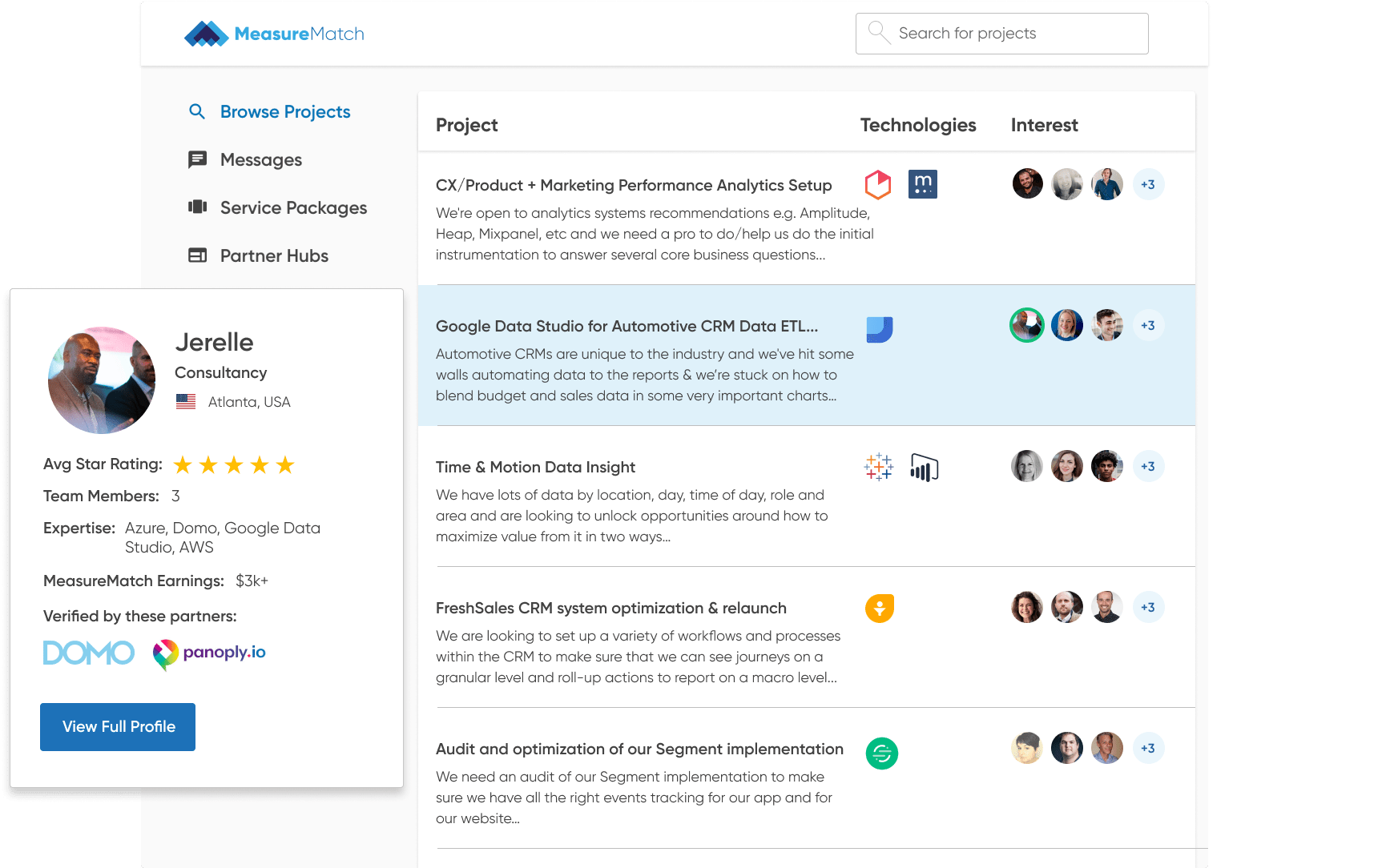1394x868 pixels.
Task: Click the Segment technology icon
Action: (x=881, y=753)
